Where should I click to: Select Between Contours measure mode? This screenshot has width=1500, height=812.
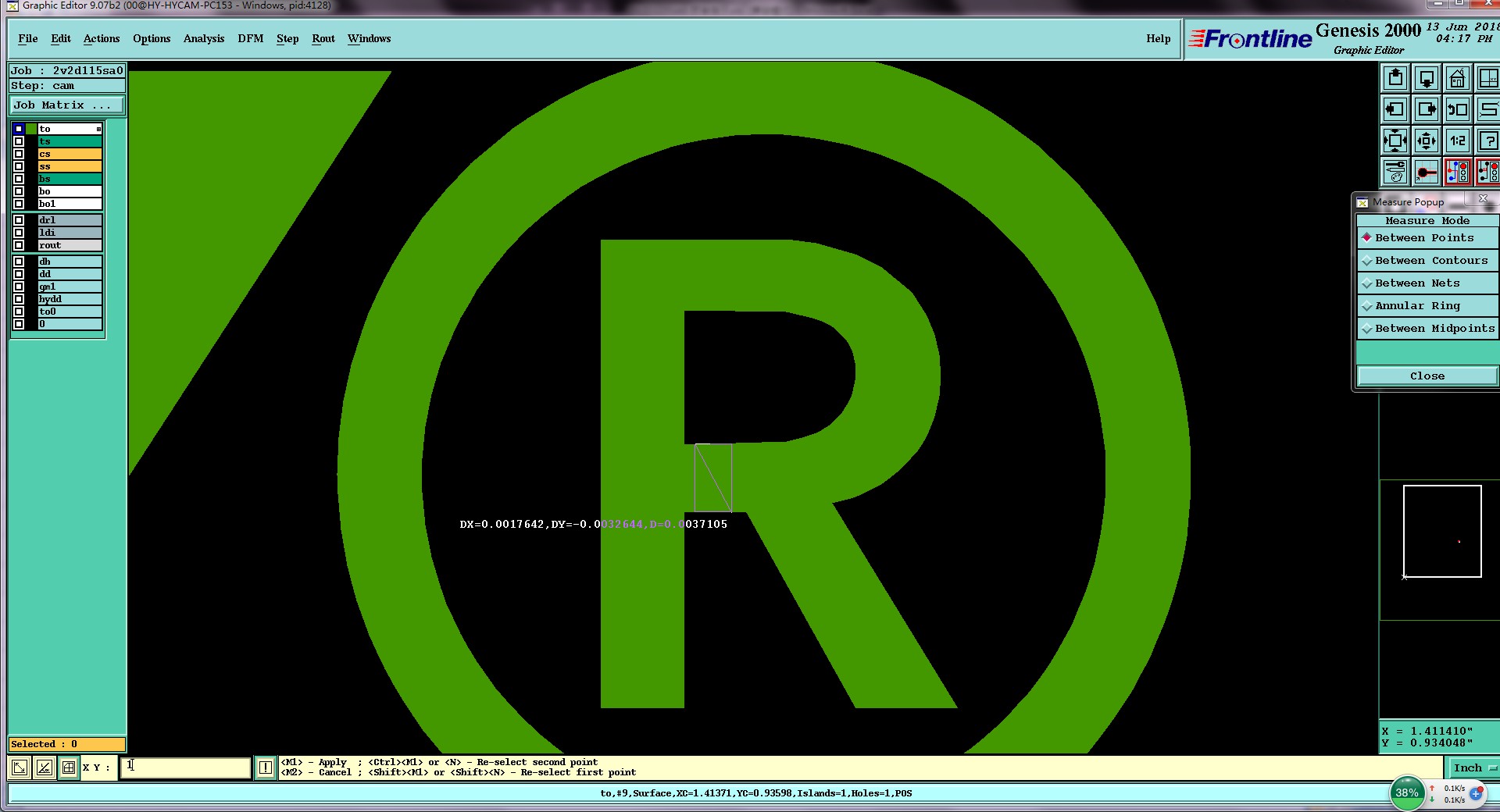coord(1428,261)
